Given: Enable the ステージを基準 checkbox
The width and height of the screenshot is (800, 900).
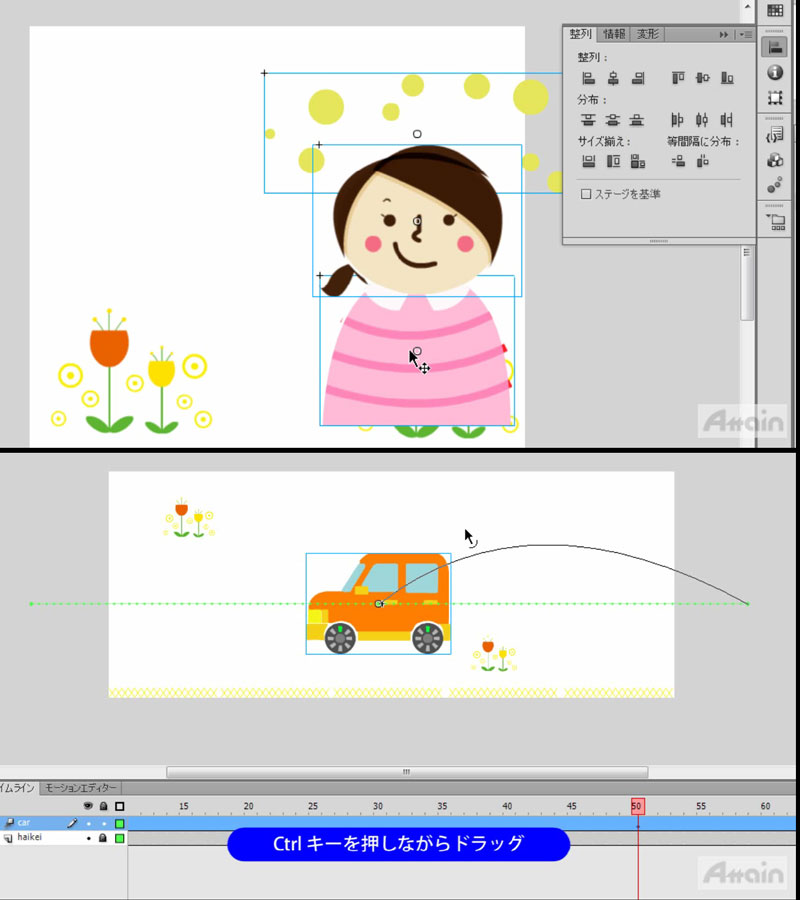Looking at the screenshot, I should (586, 194).
